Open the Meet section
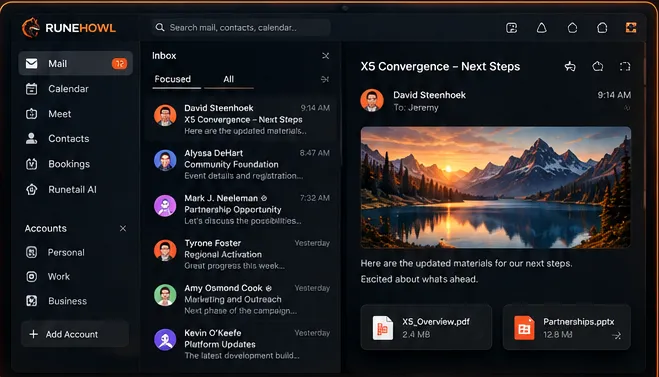The image size is (659, 377). click(59, 114)
